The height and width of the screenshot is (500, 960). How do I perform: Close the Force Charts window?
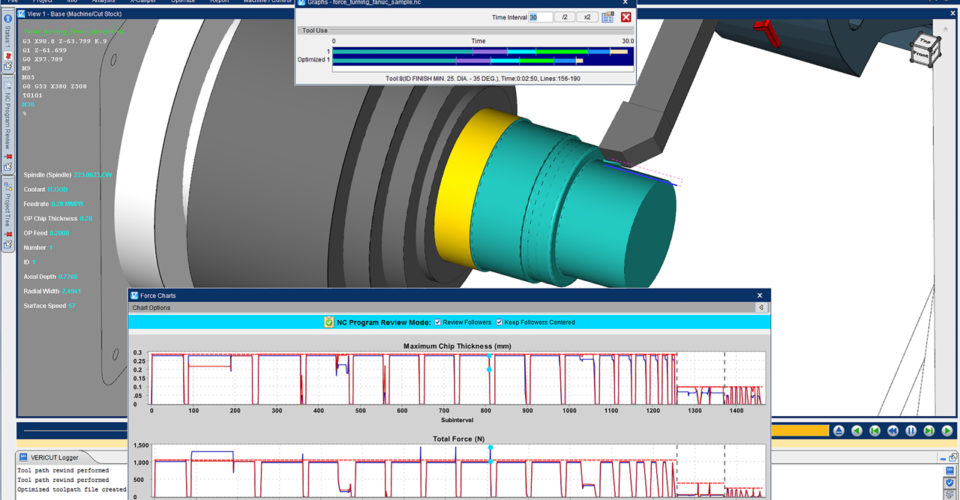tap(760, 295)
